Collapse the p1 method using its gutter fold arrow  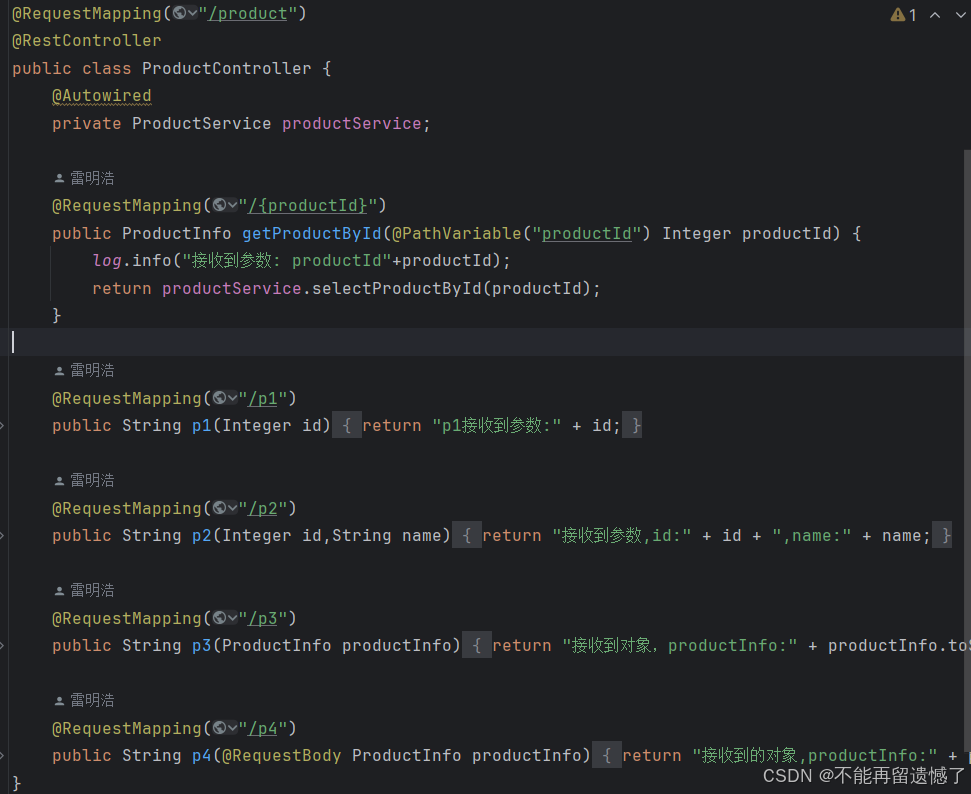click(4, 425)
